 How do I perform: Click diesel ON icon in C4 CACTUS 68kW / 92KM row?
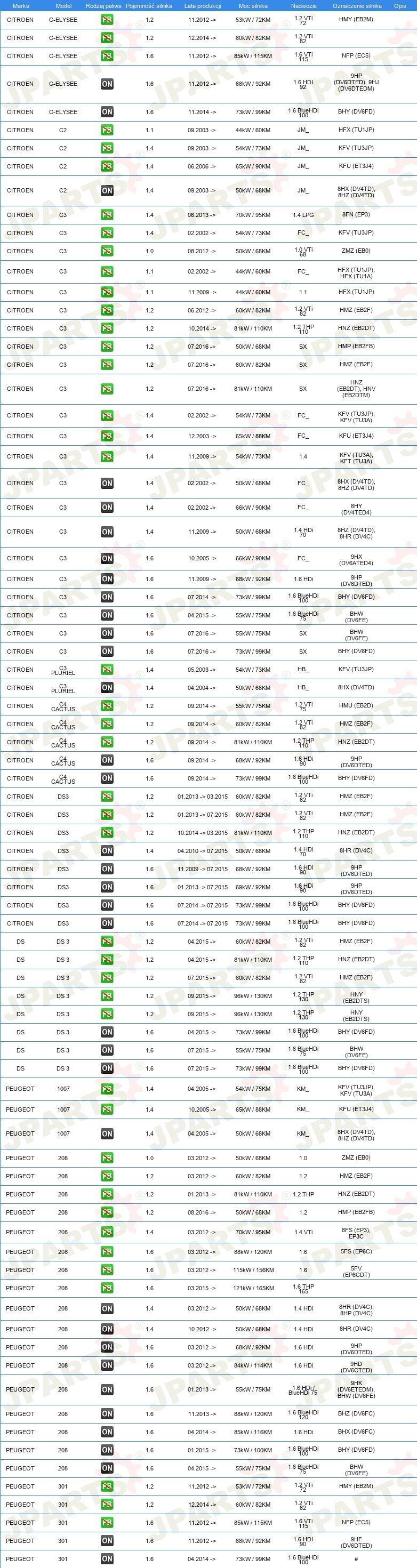click(107, 760)
